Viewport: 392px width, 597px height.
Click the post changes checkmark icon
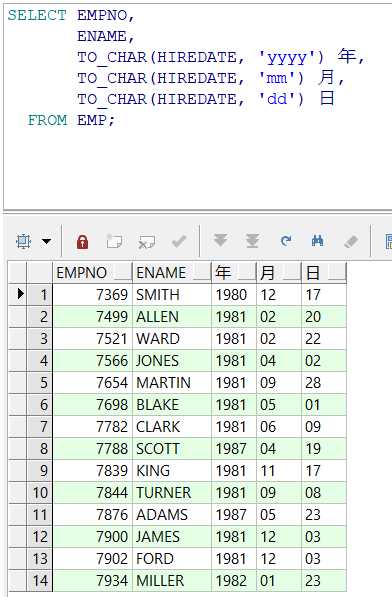[179, 241]
